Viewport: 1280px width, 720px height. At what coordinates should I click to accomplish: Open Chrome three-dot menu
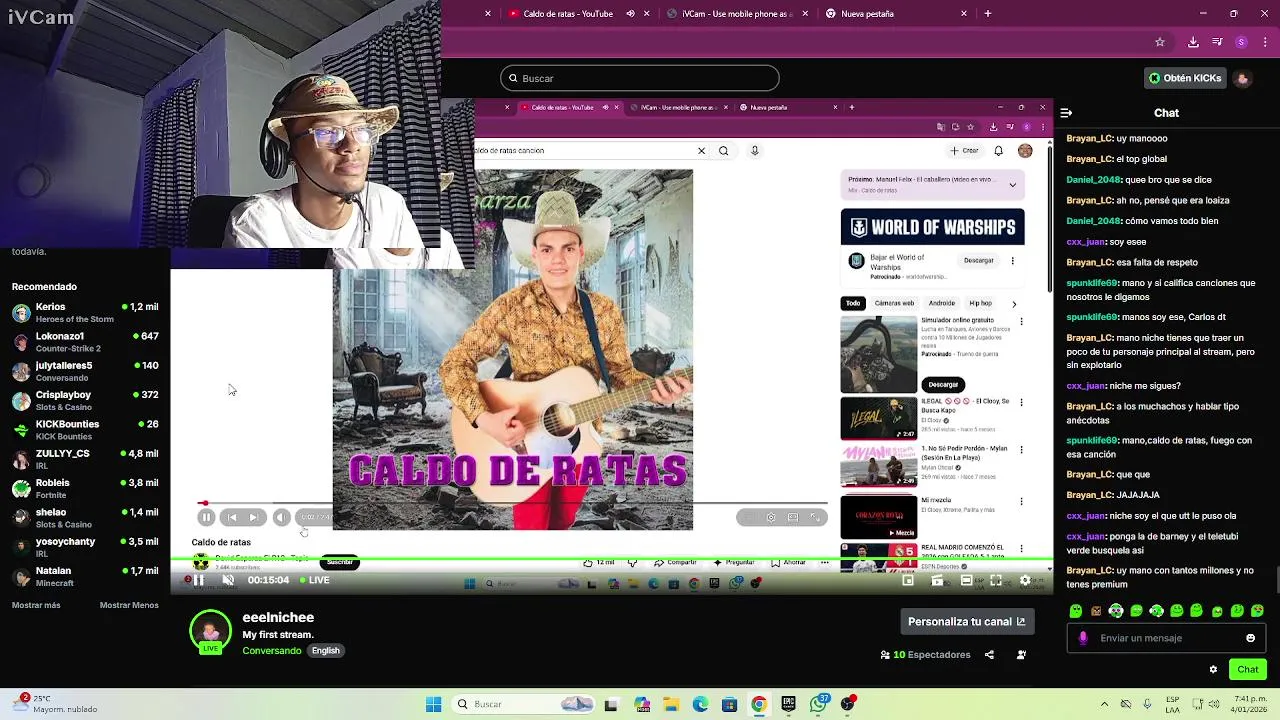pos(1265,42)
